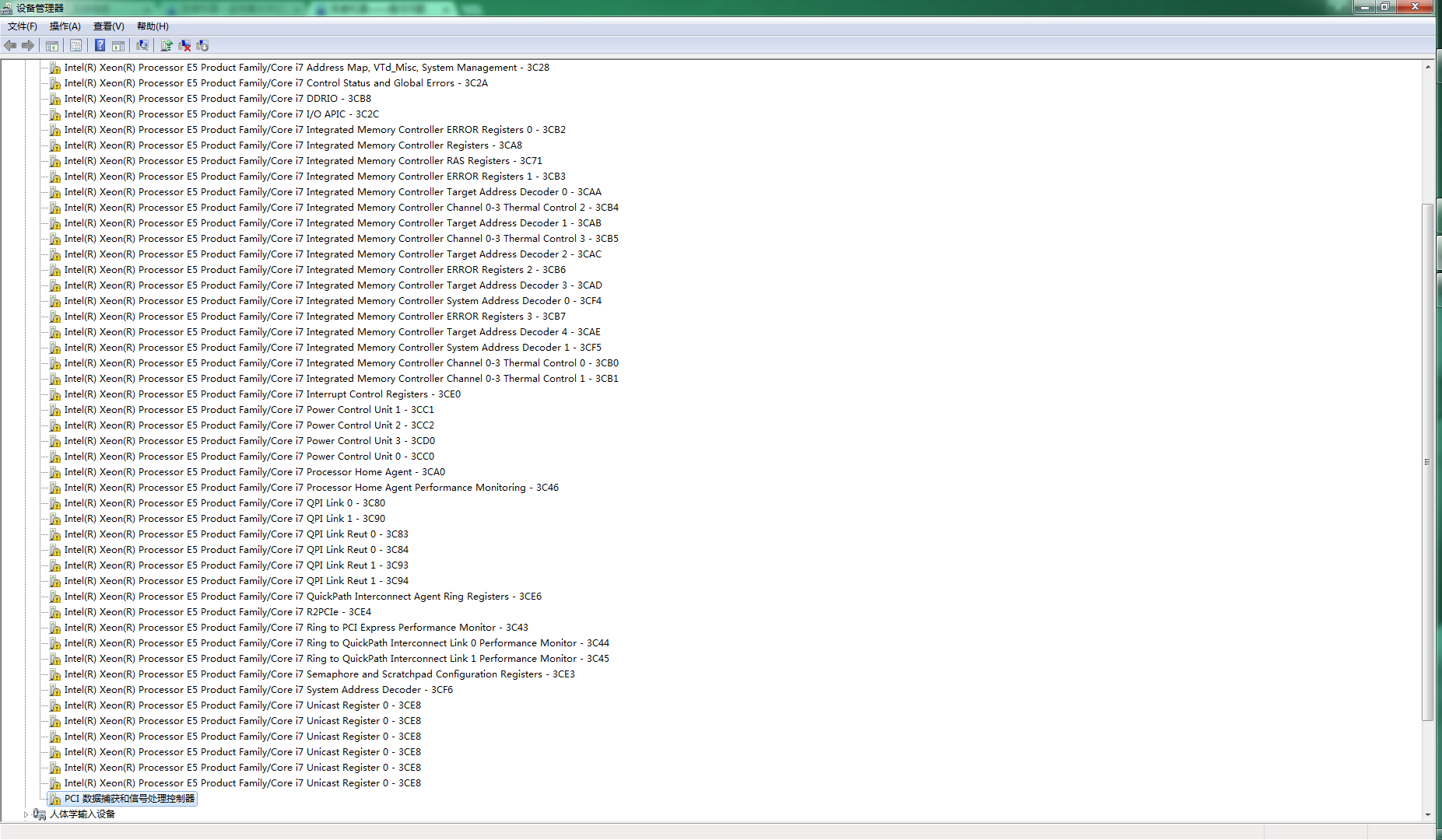Click the Disable device down-arrow icon
1442x840 pixels.
tap(202, 46)
